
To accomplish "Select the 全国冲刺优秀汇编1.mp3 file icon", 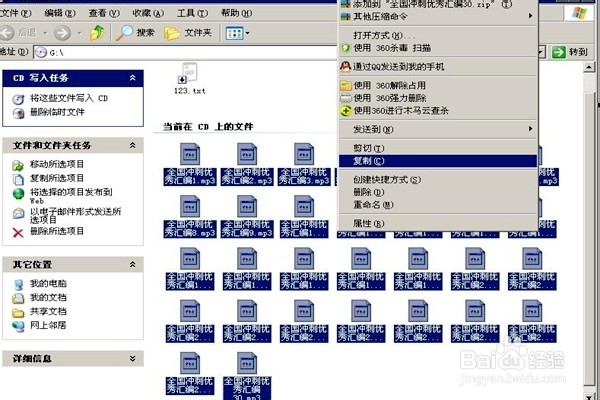I will (190, 153).
